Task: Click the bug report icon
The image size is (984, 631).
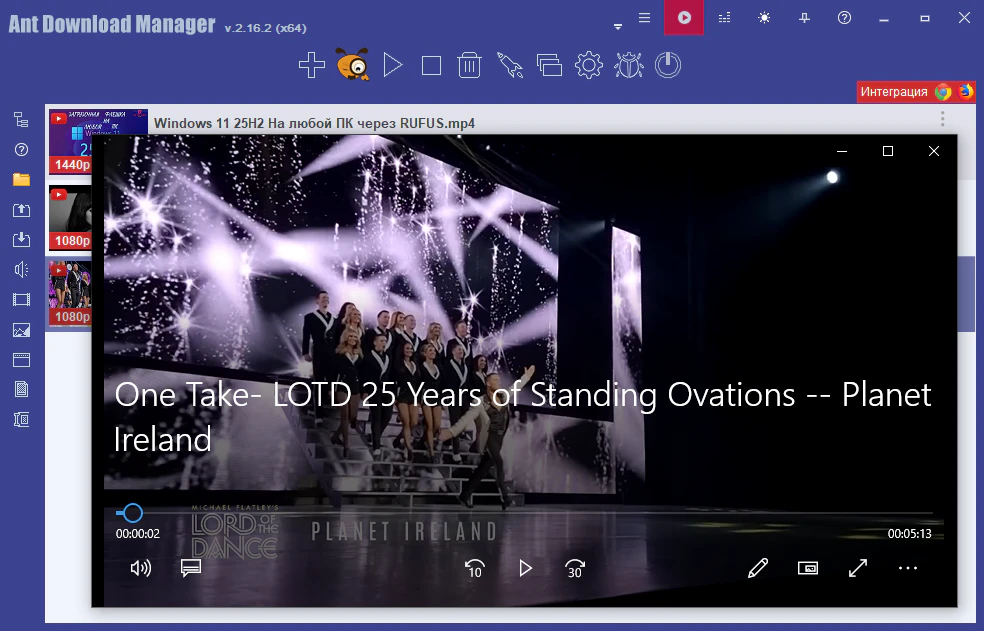Action: click(x=629, y=65)
